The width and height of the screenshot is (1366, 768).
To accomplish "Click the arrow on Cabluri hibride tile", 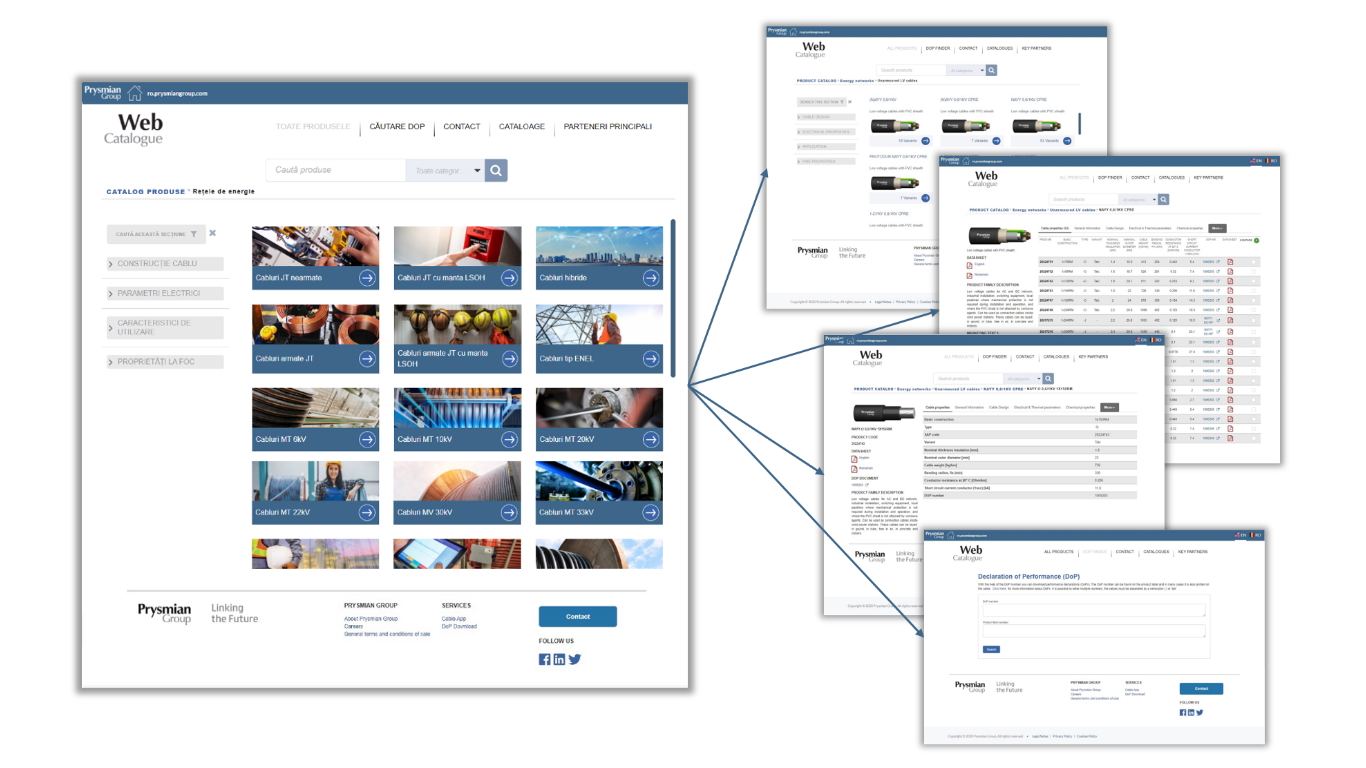I will click(651, 278).
